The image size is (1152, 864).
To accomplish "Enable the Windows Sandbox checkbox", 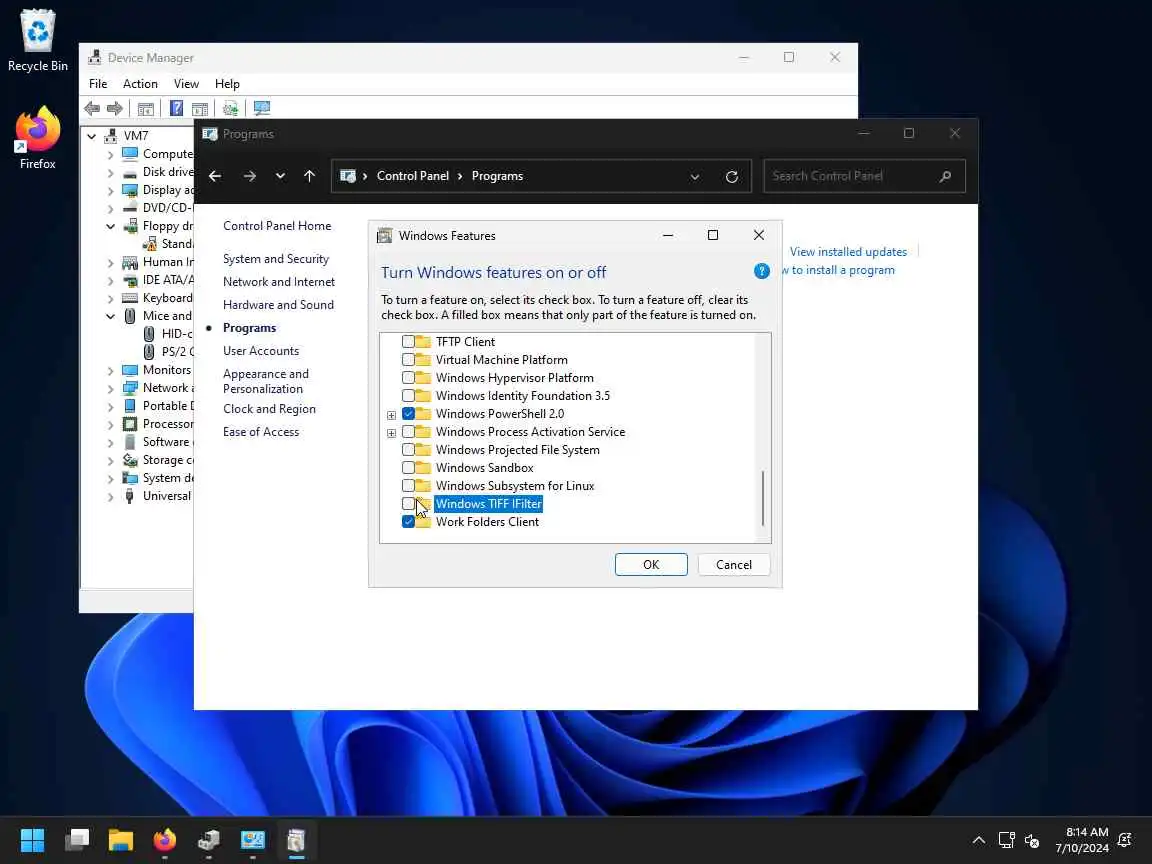I will point(408,468).
